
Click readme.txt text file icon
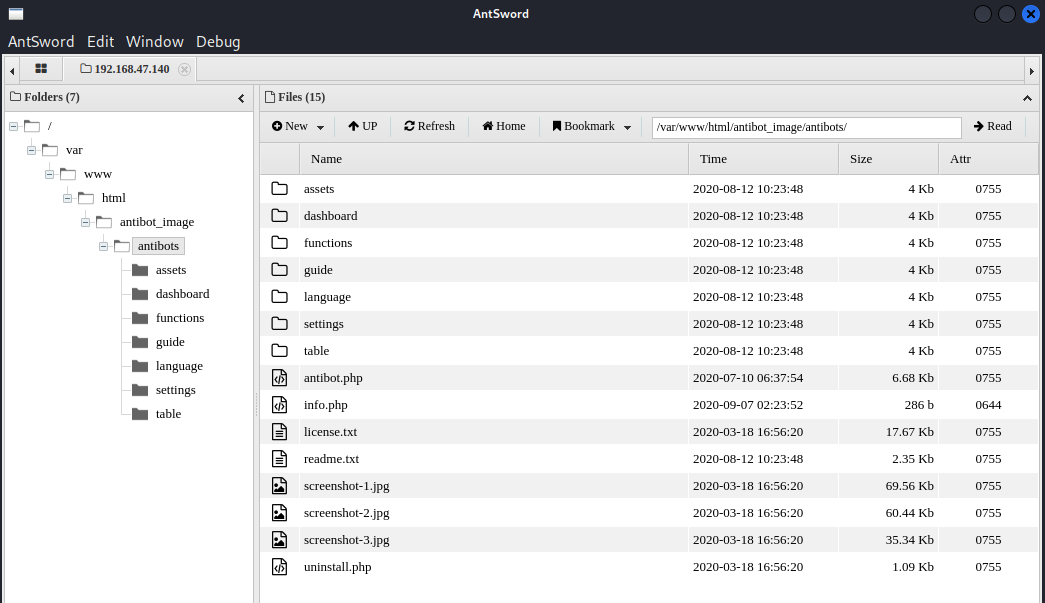coord(279,458)
